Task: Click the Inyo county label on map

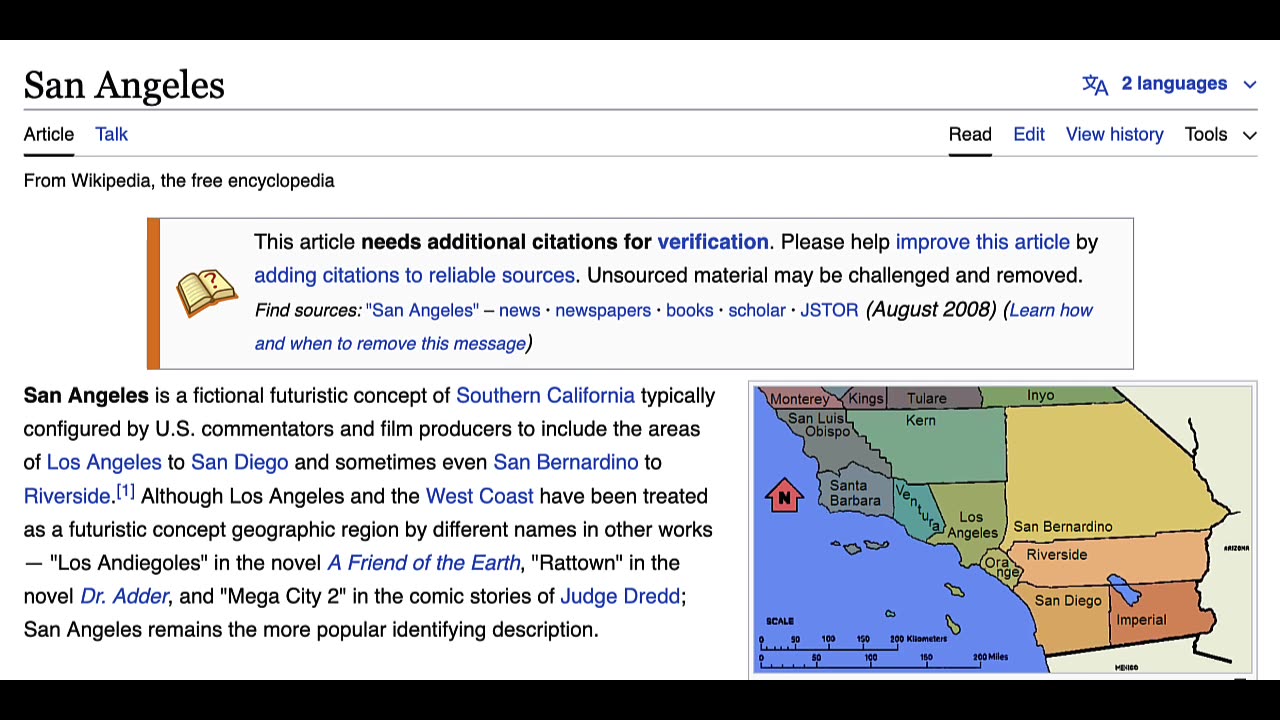Action: click(x=1040, y=395)
